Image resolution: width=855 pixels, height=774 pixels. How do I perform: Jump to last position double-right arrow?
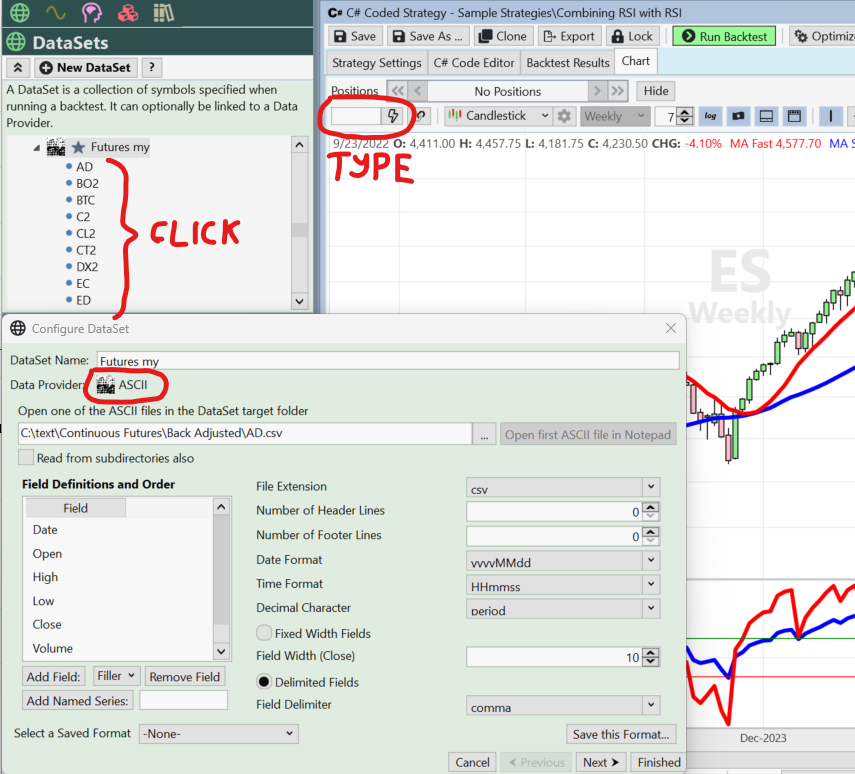[618, 91]
